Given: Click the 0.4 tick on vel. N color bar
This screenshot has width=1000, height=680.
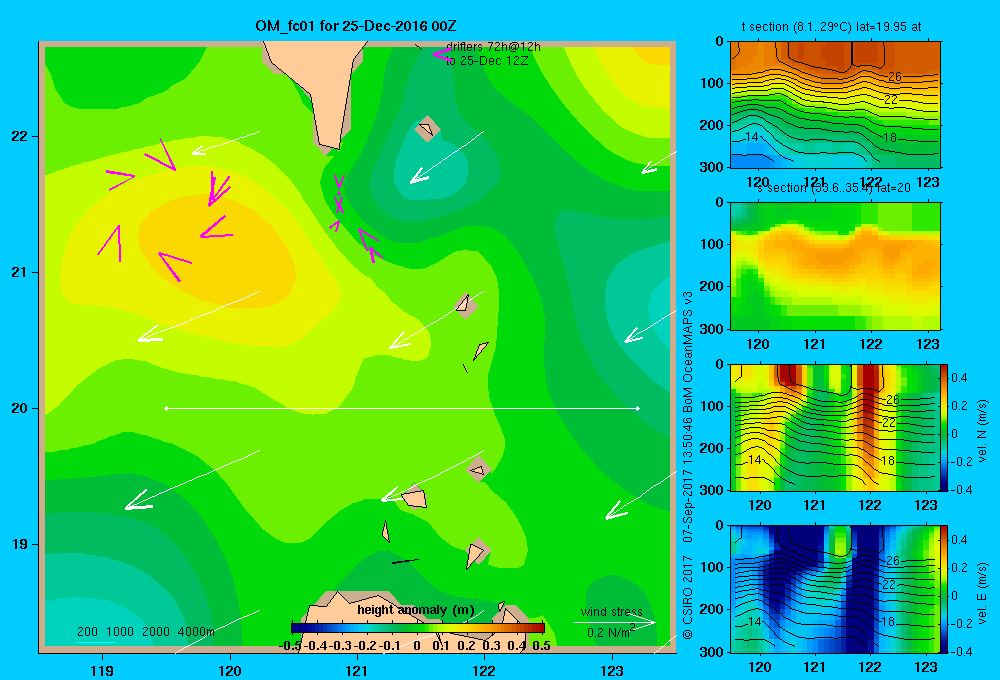Looking at the screenshot, I should click(x=960, y=378).
